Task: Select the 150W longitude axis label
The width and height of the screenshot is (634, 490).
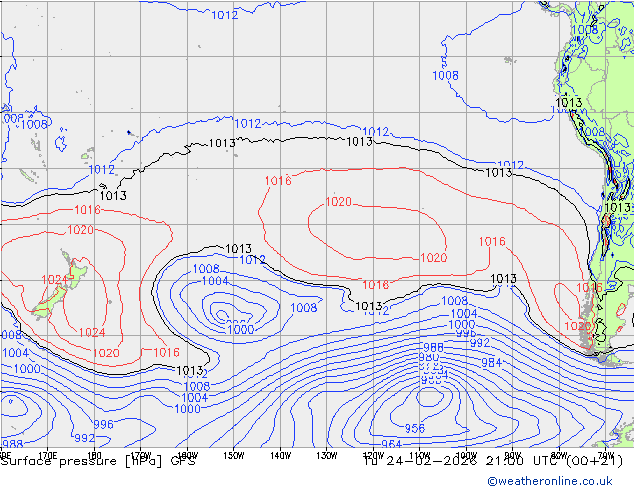Action: tap(234, 456)
